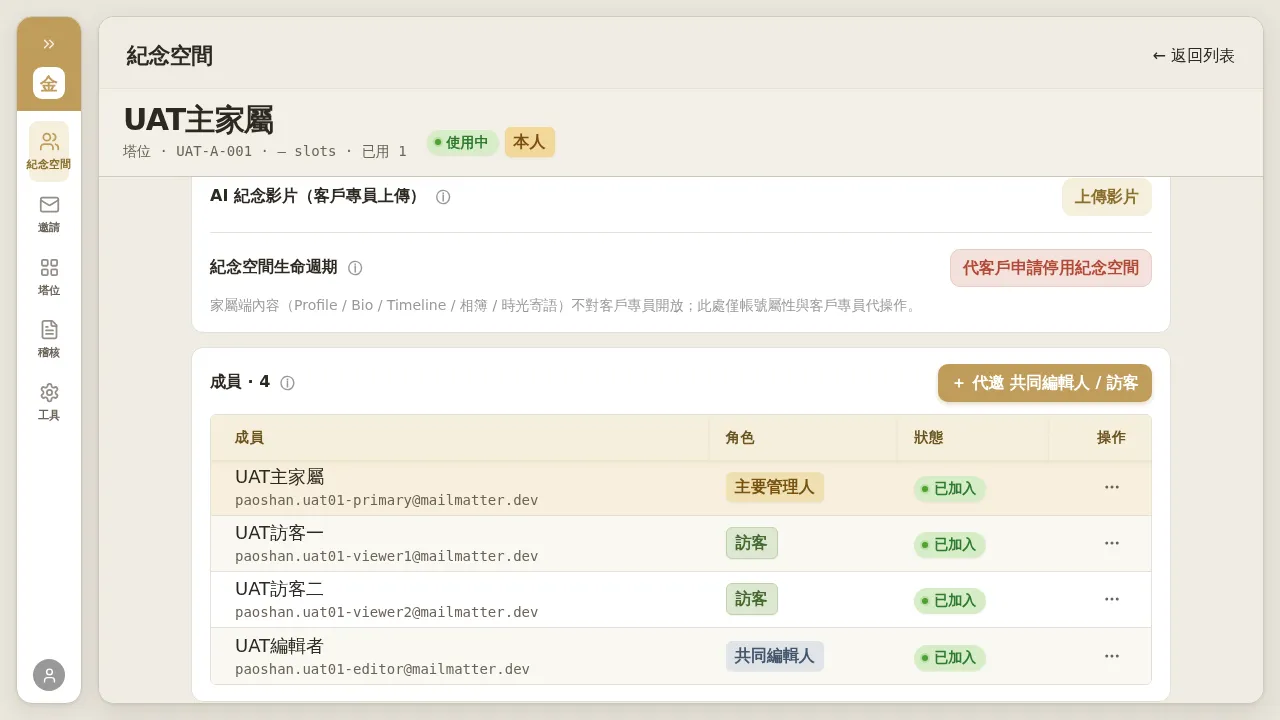1280x720 pixels.
Task: Click email paoshan.uat01-viewer1@mailmatter.dev
Action: click(387, 556)
